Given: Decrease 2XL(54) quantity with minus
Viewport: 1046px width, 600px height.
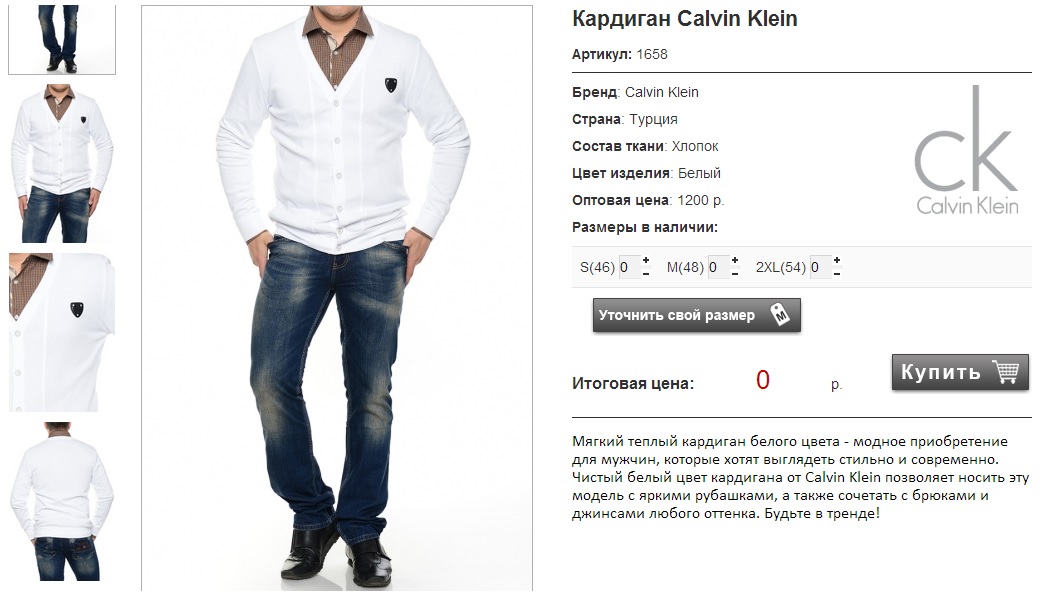Looking at the screenshot, I should [837, 274].
